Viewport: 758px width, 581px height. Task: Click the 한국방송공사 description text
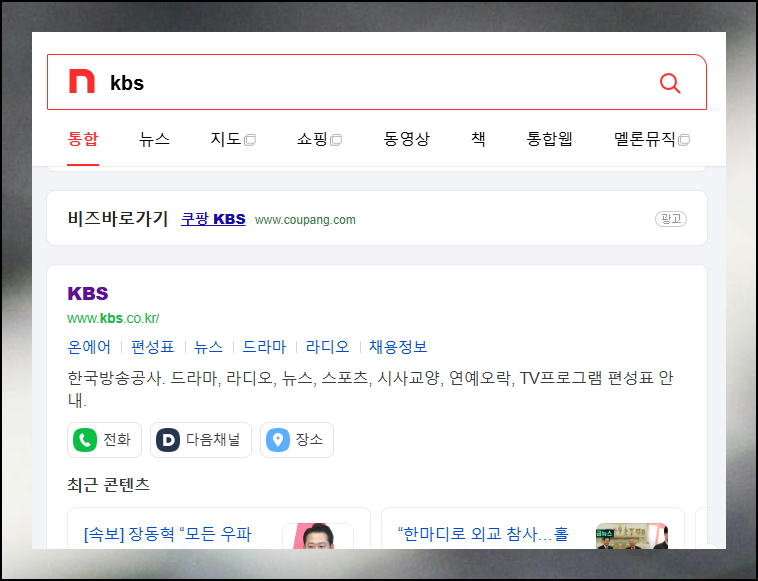(x=370, y=389)
